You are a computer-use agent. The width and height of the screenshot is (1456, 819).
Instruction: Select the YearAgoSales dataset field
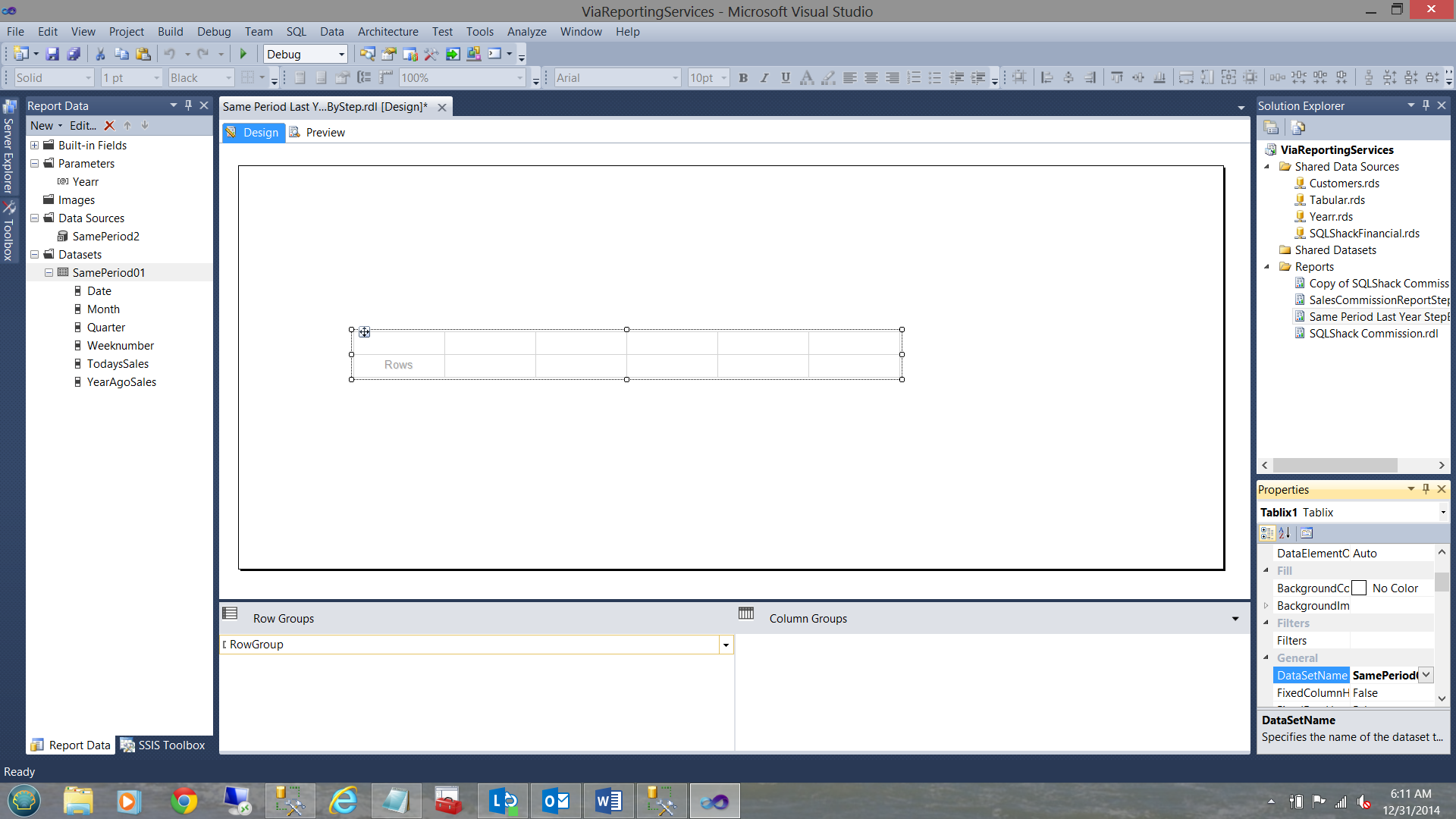coord(121,382)
